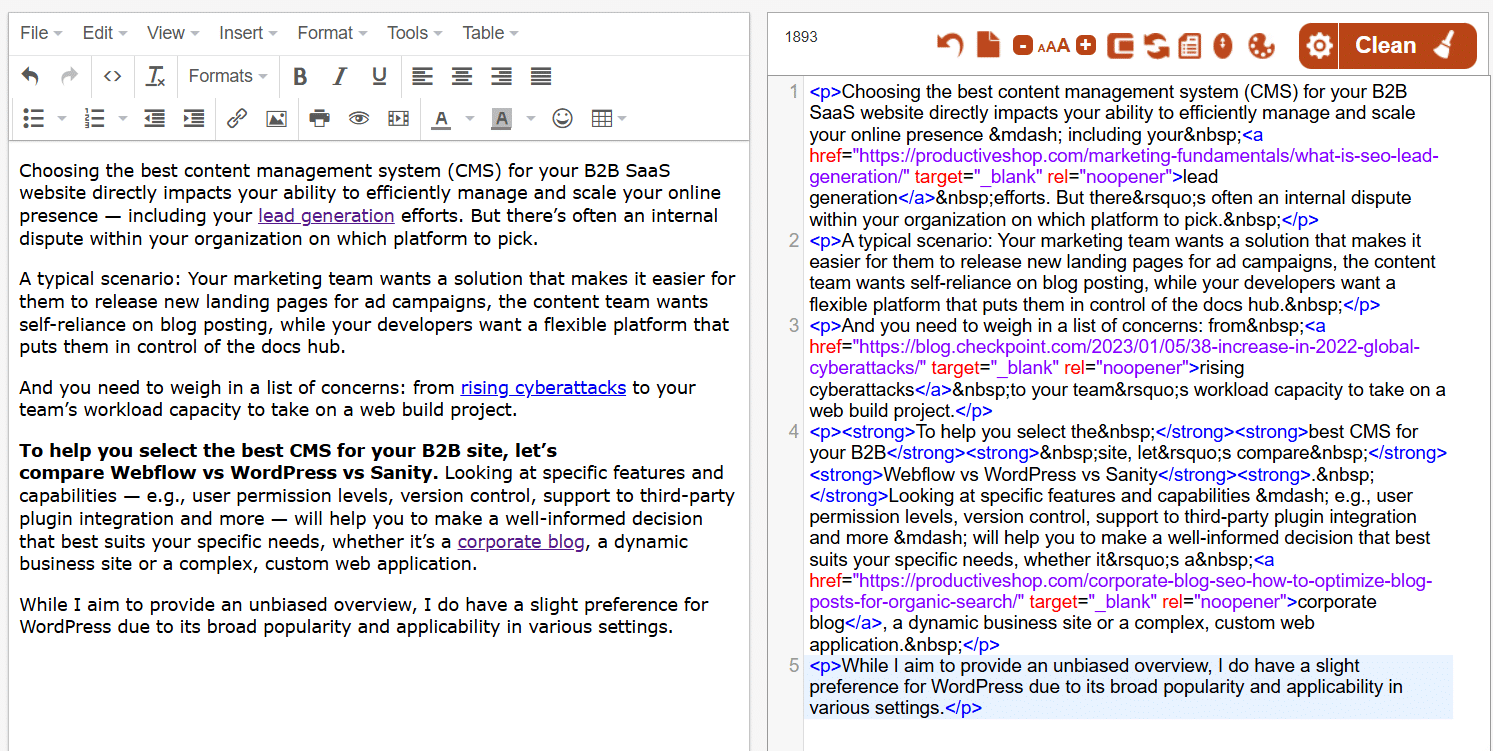Click bold 'compare Webflow vs WordPress vs Sanity' text
This screenshot has width=1493, height=751.
(x=228, y=472)
